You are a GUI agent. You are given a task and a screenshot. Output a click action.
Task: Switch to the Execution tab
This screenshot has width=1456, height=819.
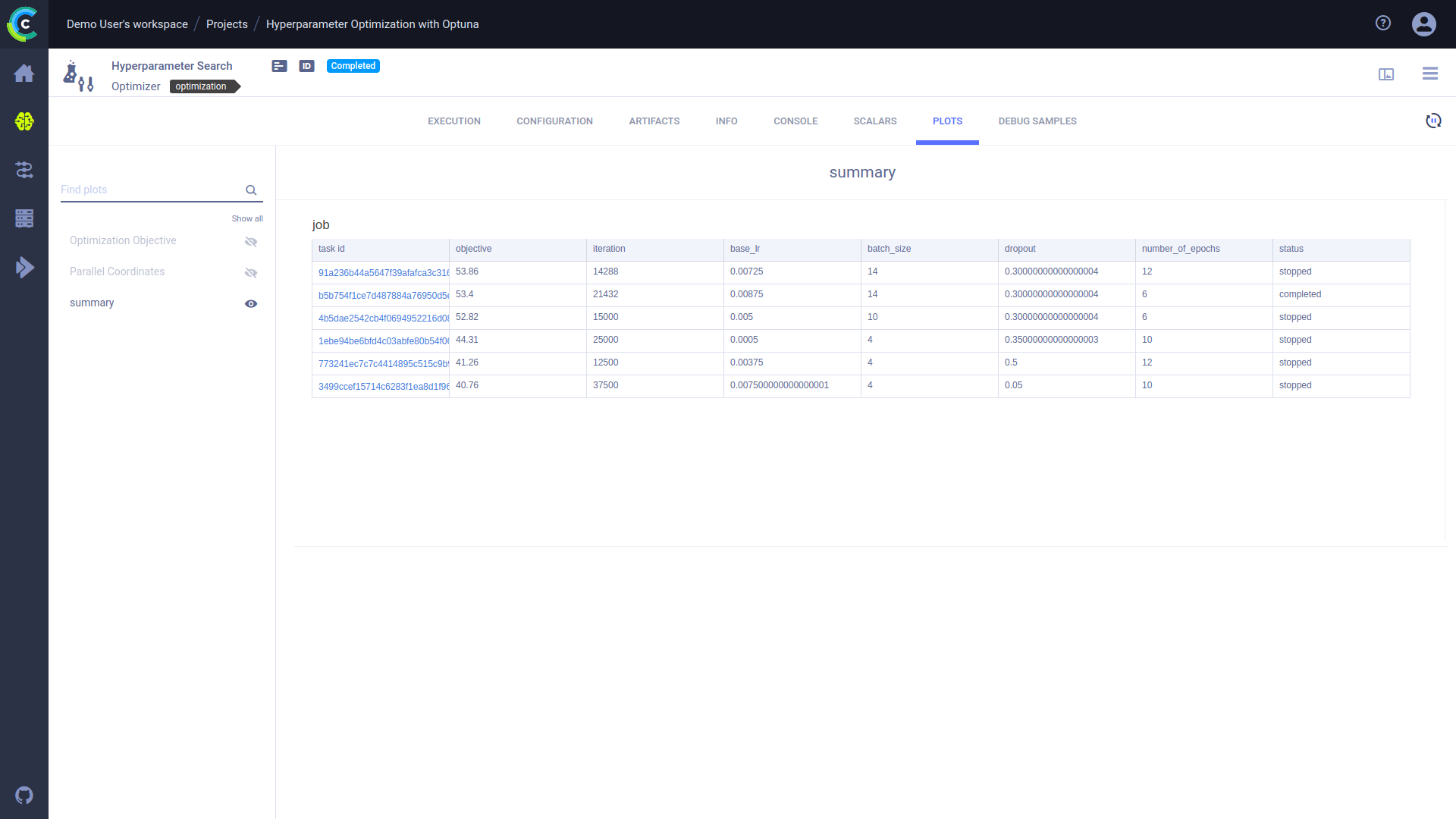[x=454, y=121]
